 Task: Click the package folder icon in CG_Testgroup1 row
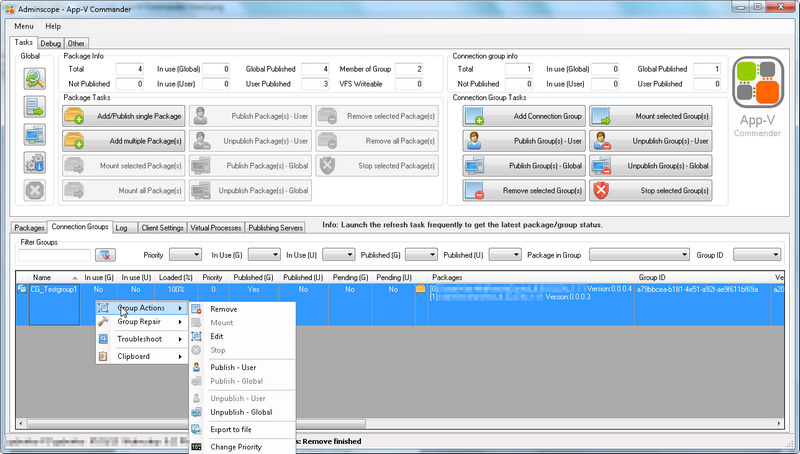[420, 289]
